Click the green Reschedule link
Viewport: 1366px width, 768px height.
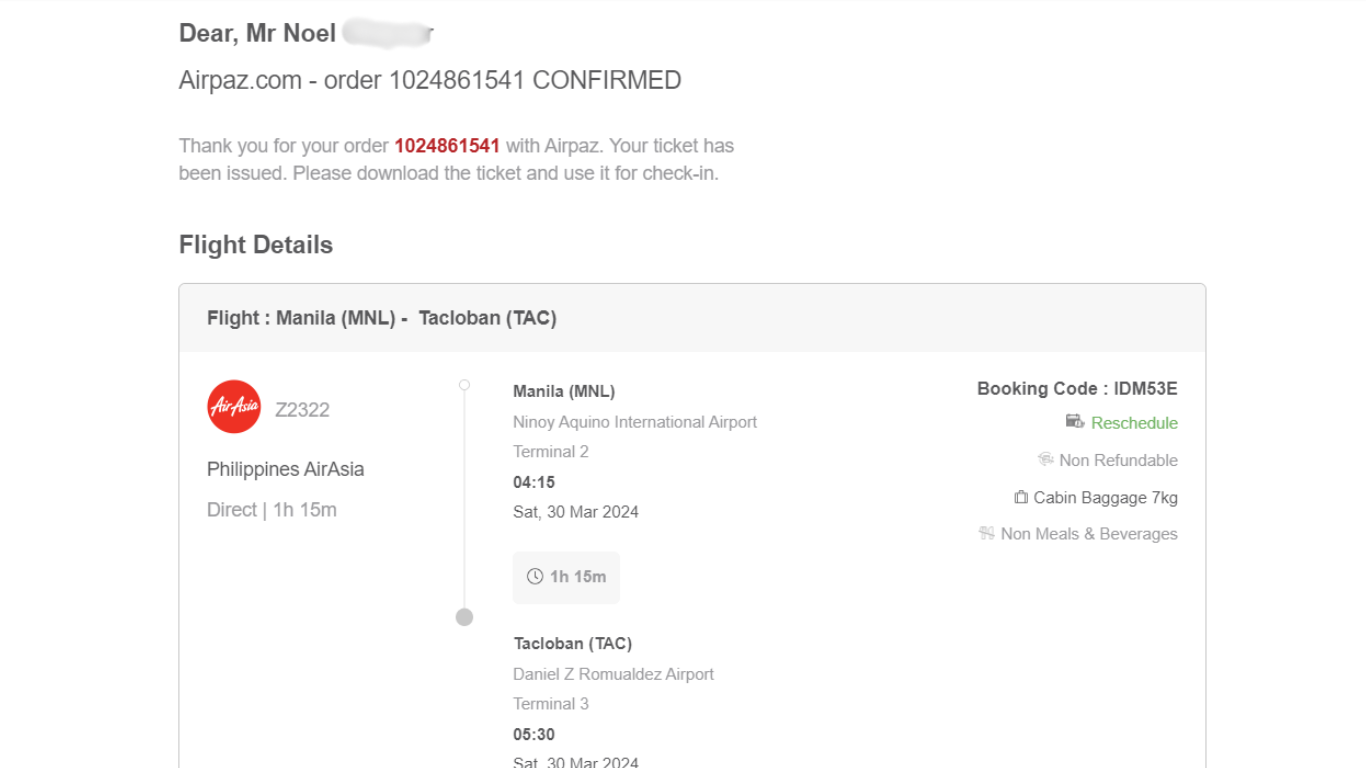[1134, 423]
